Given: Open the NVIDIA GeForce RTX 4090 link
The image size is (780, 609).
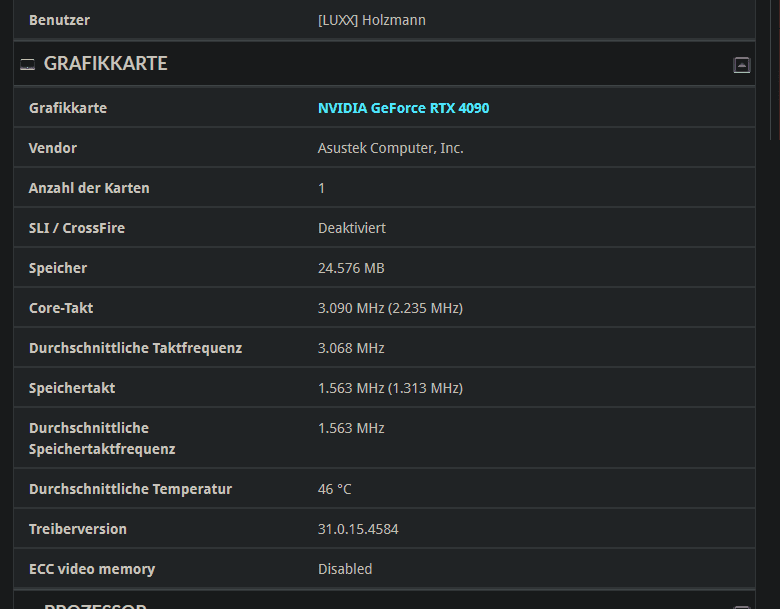Looking at the screenshot, I should pyautogui.click(x=403, y=108).
